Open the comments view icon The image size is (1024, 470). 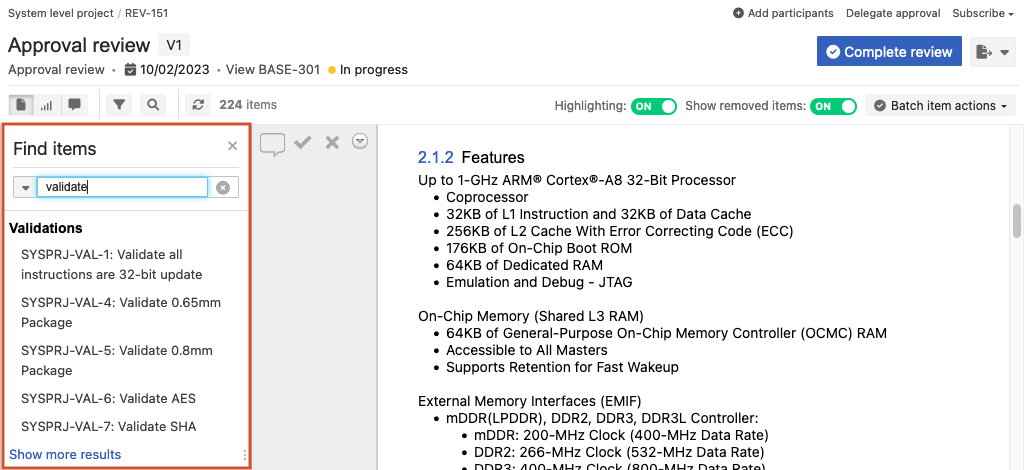(74, 105)
